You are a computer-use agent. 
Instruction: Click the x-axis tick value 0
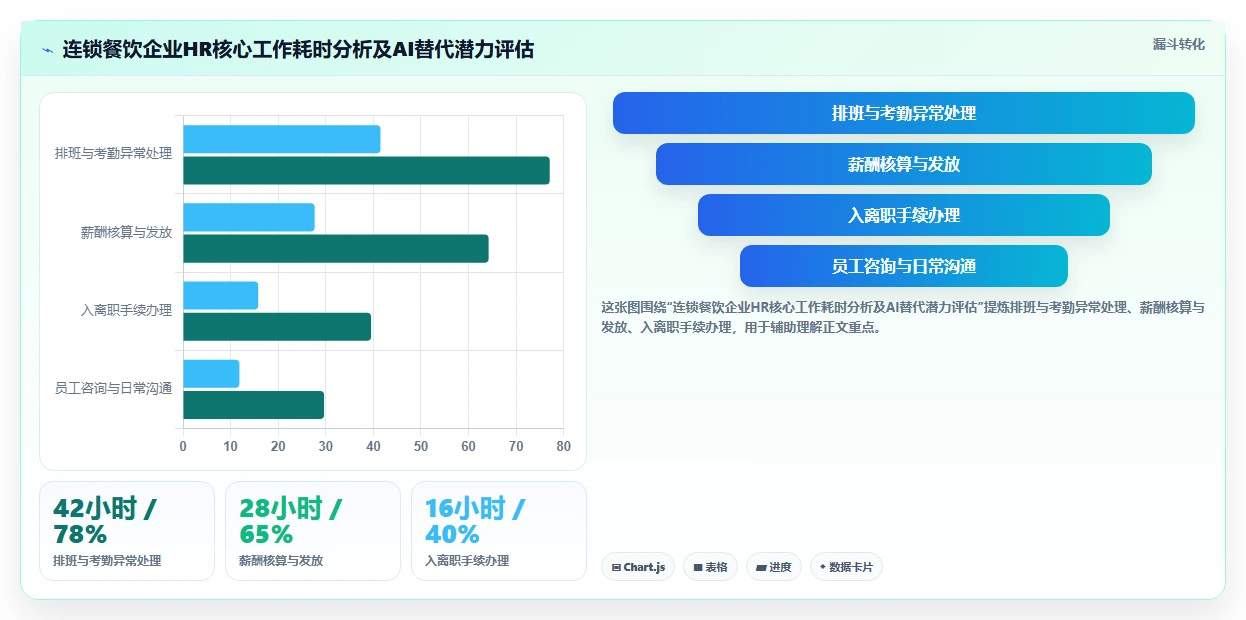(x=183, y=446)
